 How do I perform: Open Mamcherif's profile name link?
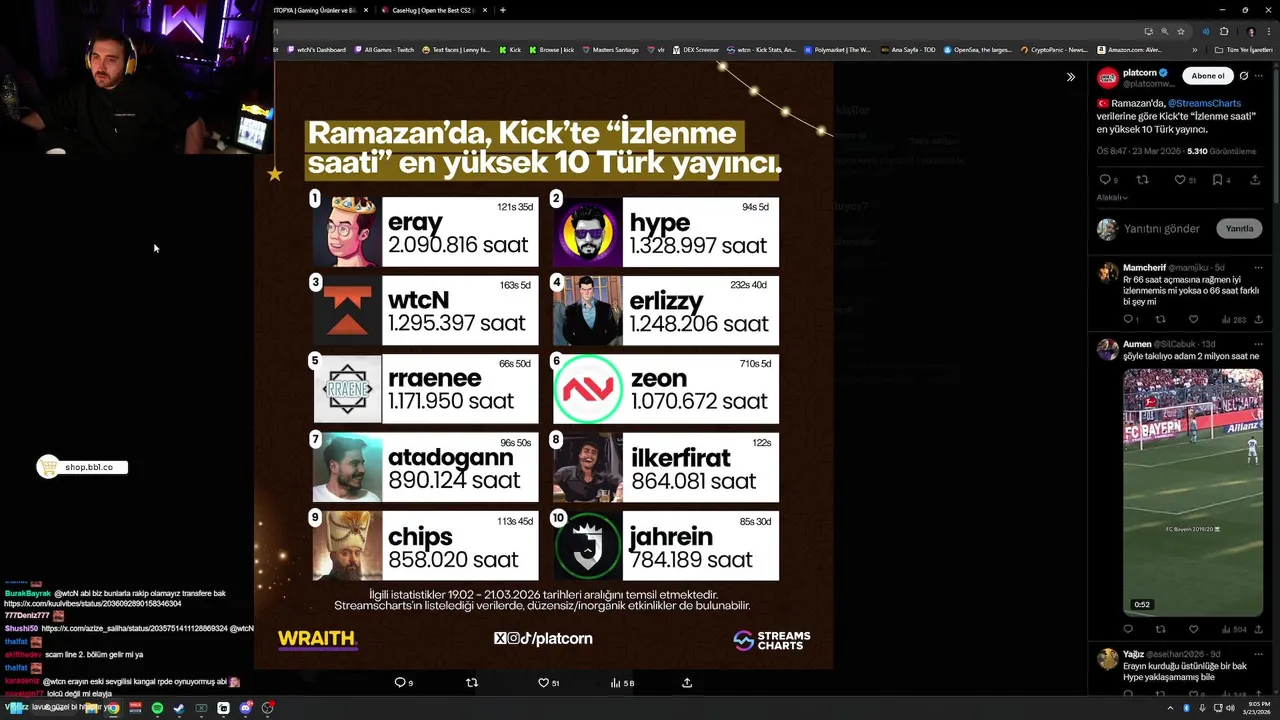click(x=1144, y=268)
